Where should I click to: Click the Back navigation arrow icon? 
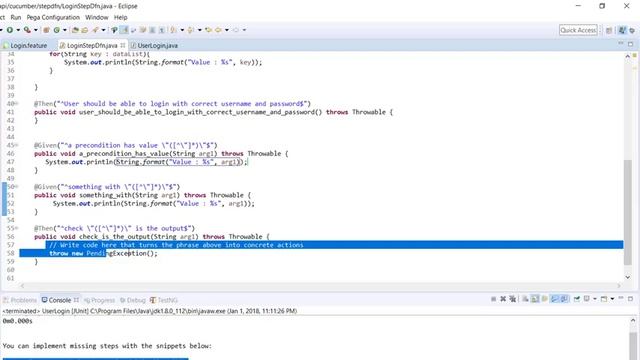tap(218, 30)
